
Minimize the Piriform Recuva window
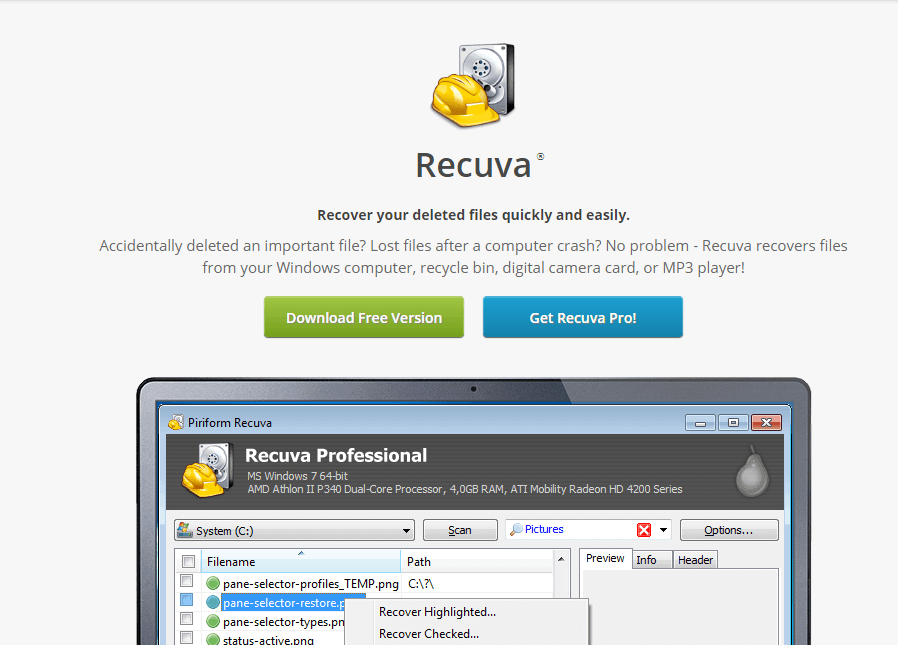click(700, 423)
